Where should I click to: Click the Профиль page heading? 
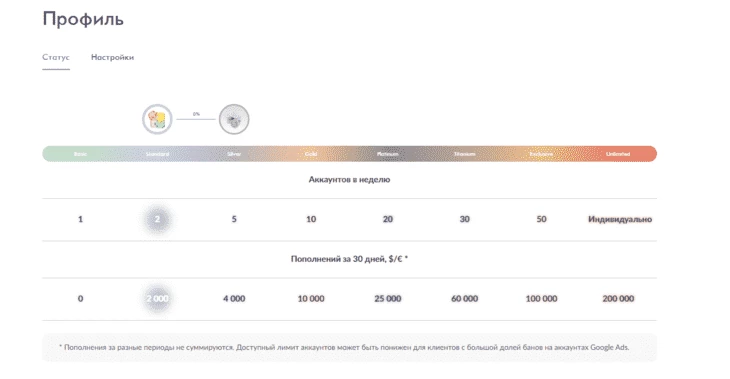pyautogui.click(x=83, y=19)
